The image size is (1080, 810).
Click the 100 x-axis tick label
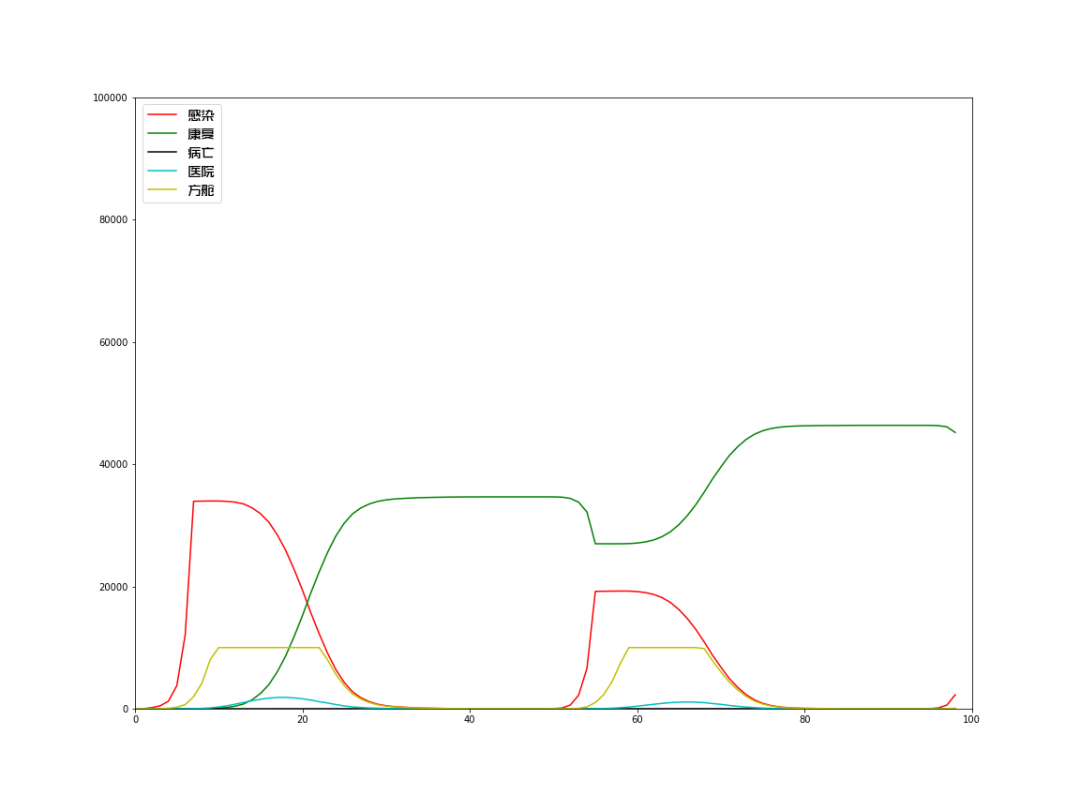[x=971, y=720]
